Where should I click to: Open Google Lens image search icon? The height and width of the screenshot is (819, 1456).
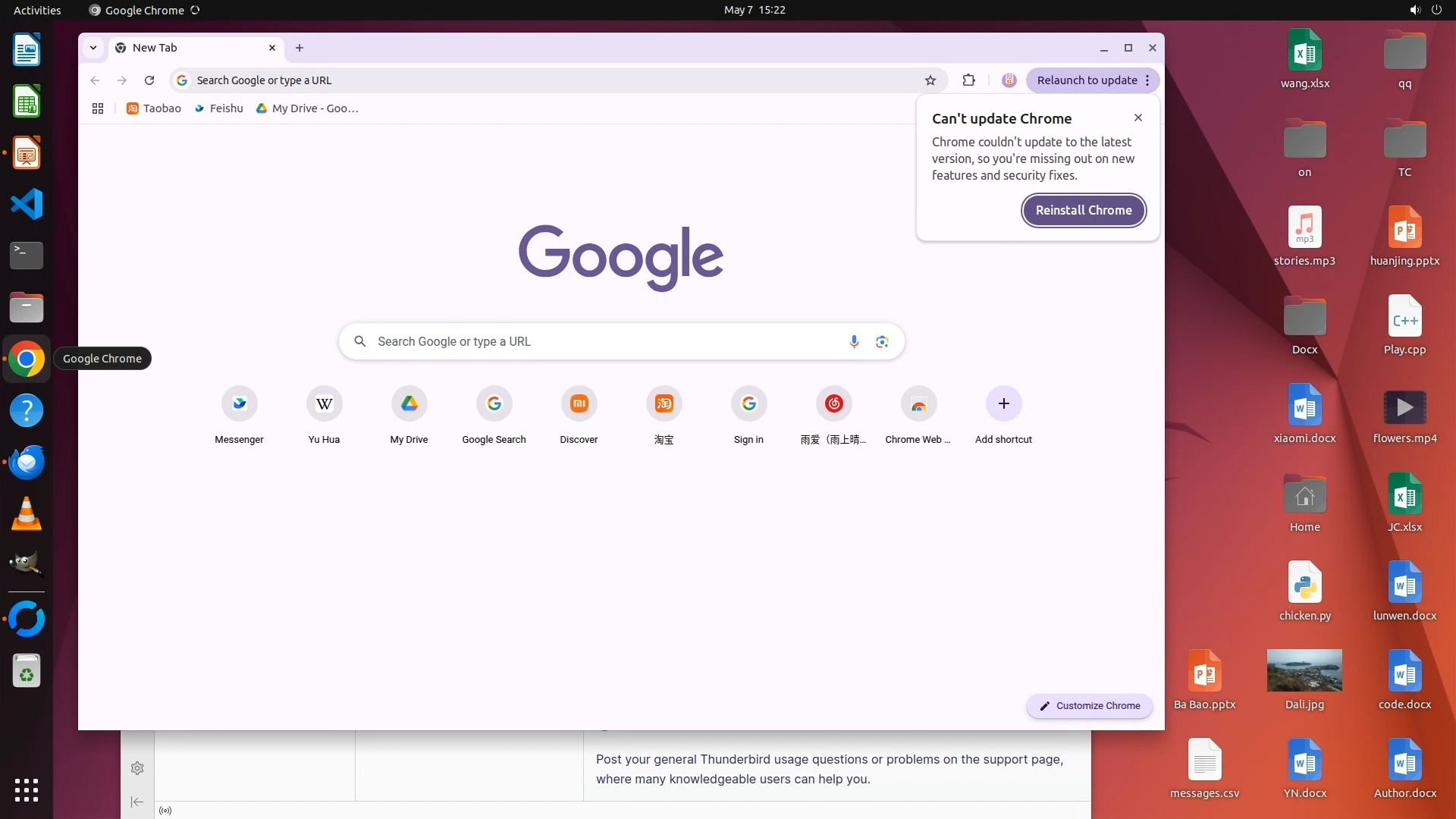882,342
